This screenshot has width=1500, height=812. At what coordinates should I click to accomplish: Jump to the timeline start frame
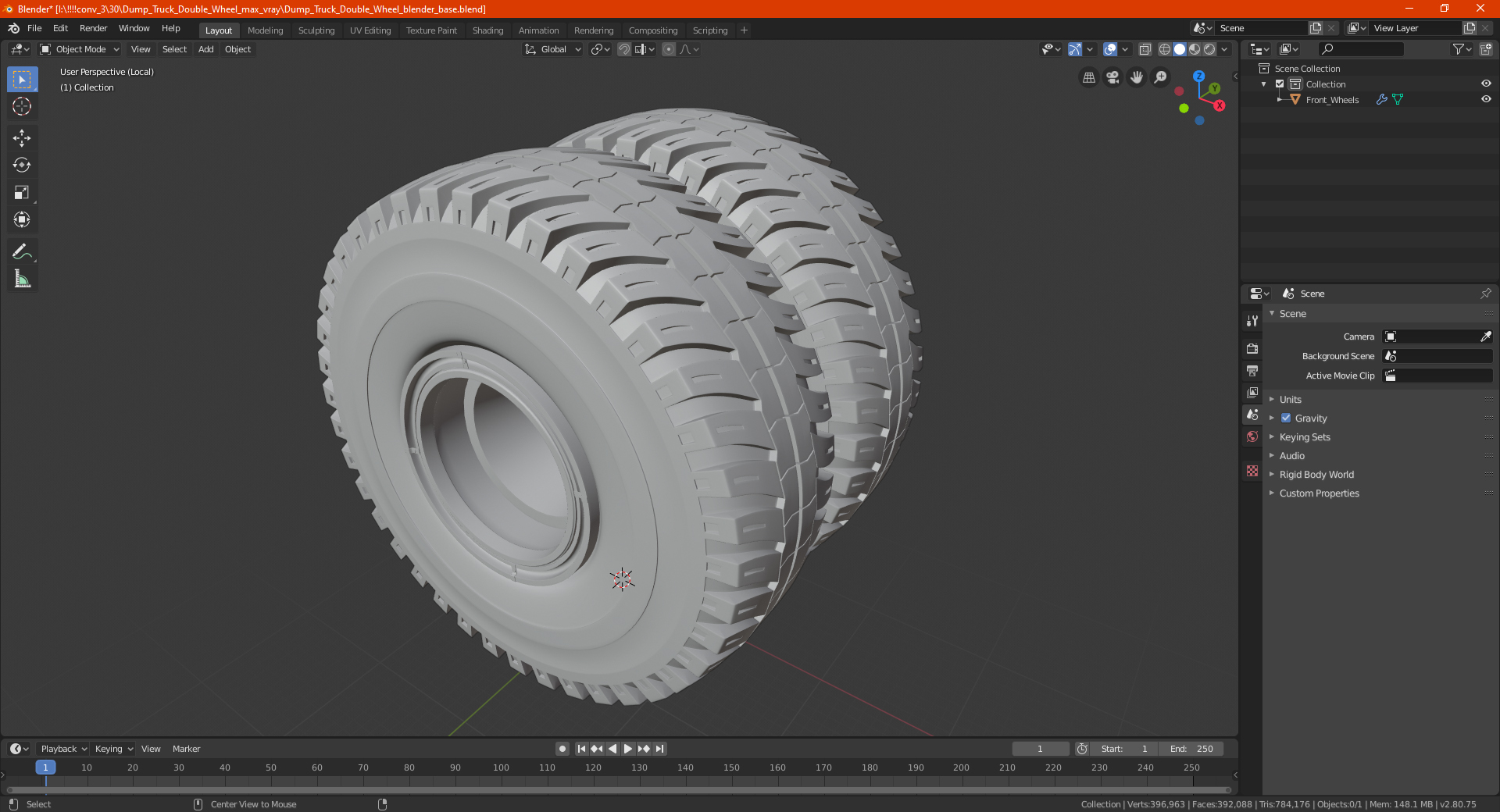coord(581,749)
